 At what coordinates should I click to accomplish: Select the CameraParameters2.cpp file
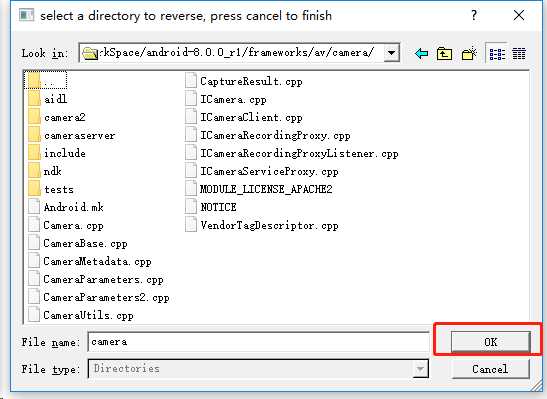click(x=99, y=298)
